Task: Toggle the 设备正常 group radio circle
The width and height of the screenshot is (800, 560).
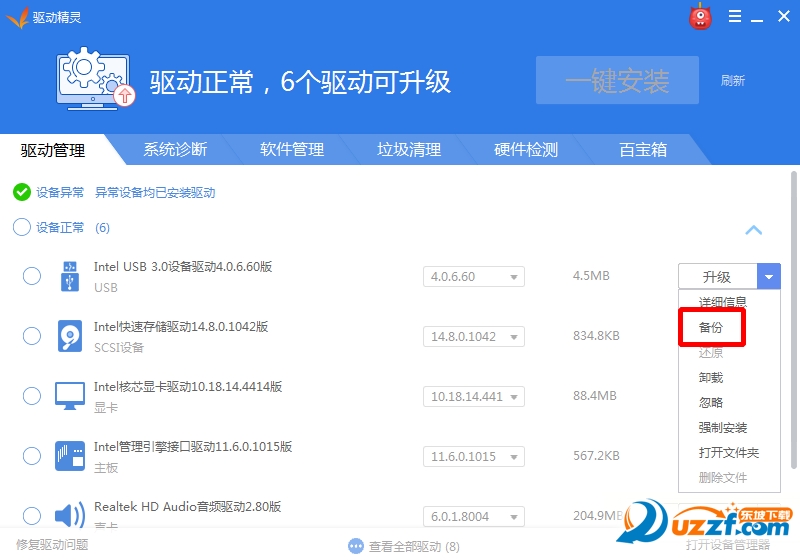Action: pyautogui.click(x=21, y=227)
